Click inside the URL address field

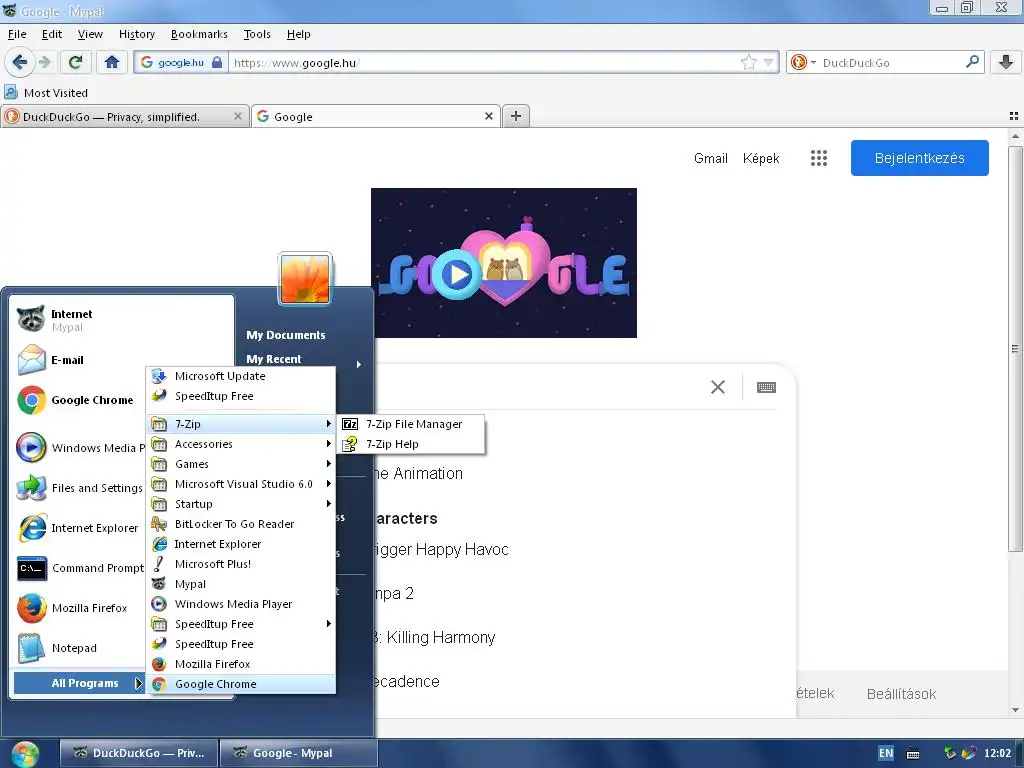pyautogui.click(x=483, y=62)
